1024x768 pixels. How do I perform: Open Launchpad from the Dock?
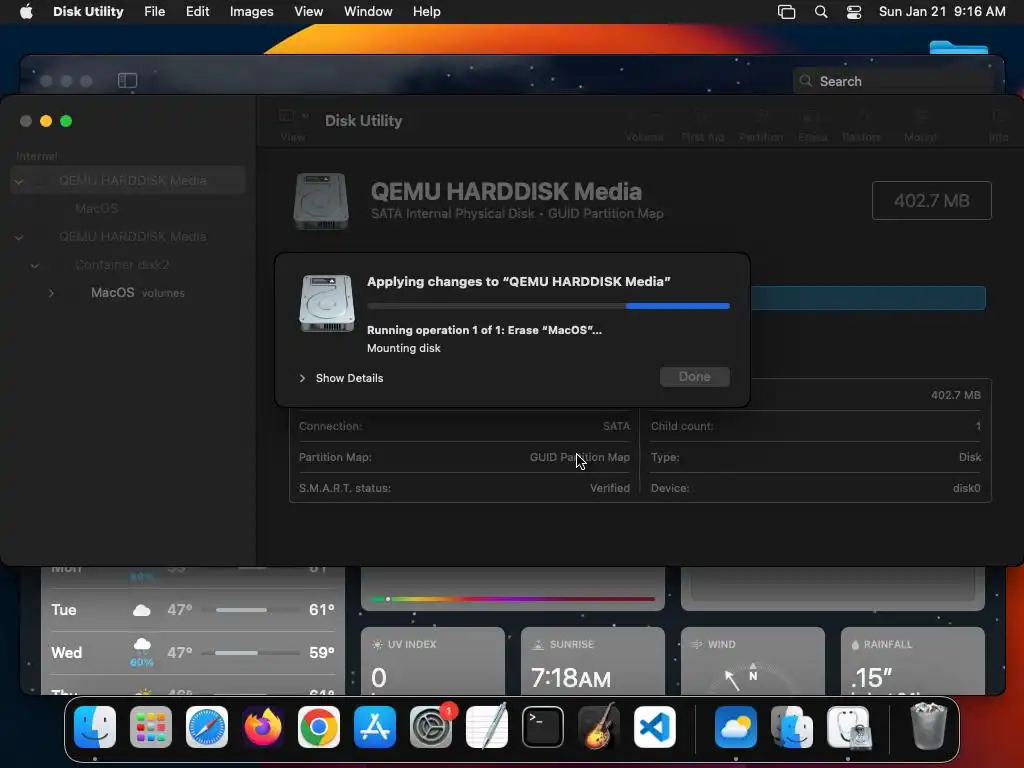point(151,727)
